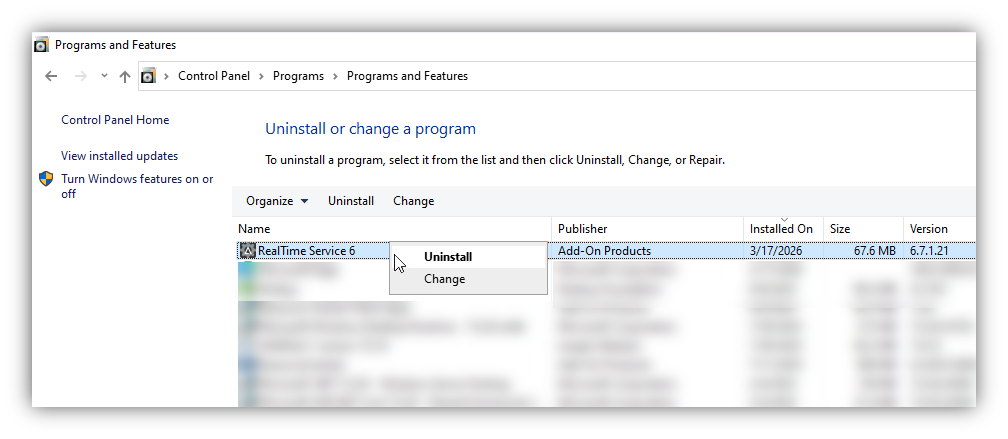Select the Control Panel breadcrumb
This screenshot has width=1008, height=439.
(214, 76)
